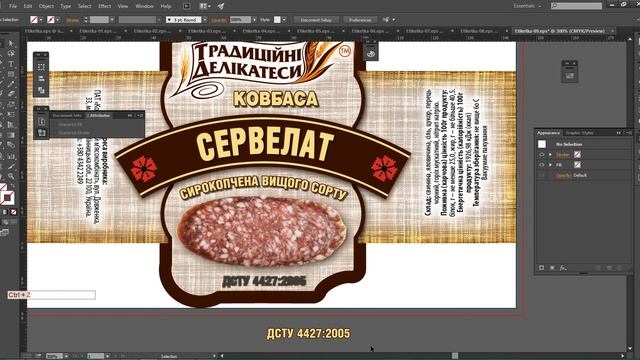640x360 pixels.
Task: Switch to the Etiketka-03.eps tab
Action: point(207,31)
